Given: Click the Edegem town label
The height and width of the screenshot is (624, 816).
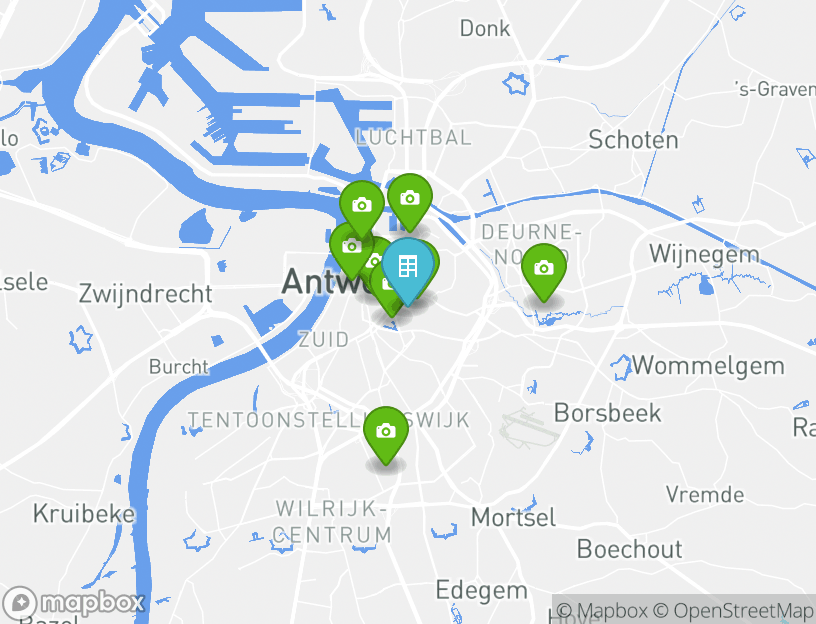Looking at the screenshot, I should (481, 591).
